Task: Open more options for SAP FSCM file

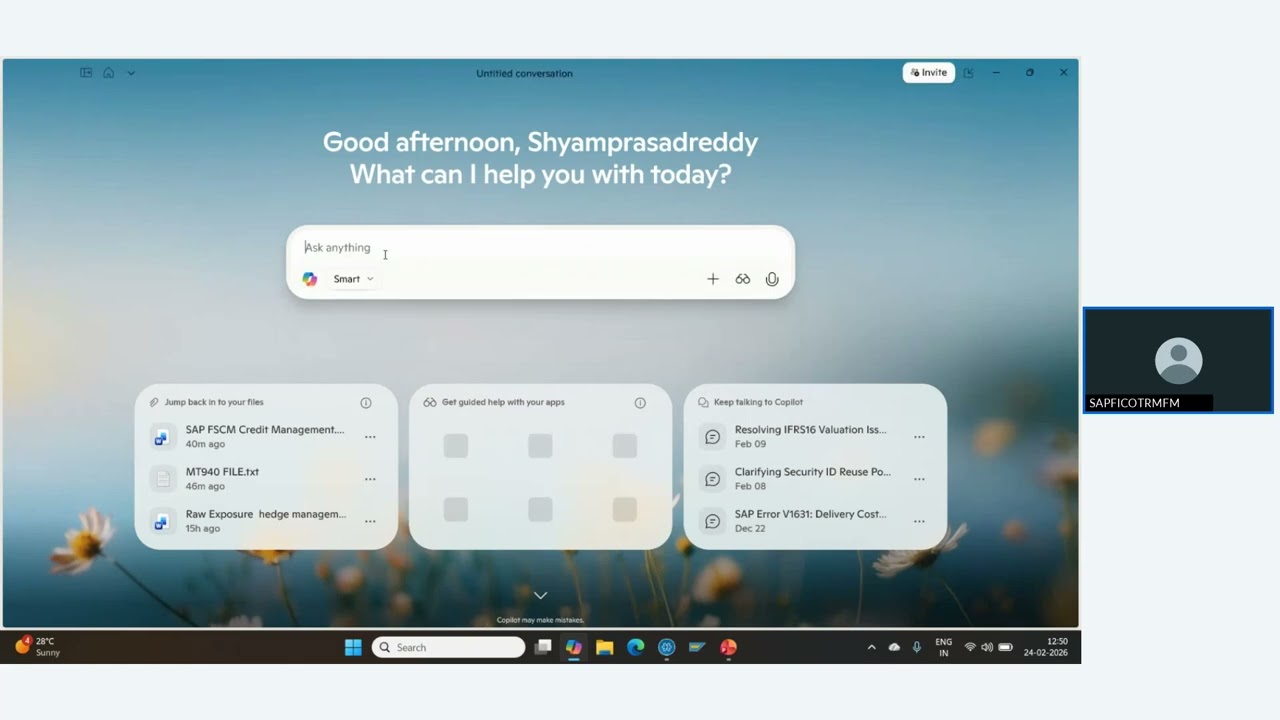Action: (x=370, y=437)
